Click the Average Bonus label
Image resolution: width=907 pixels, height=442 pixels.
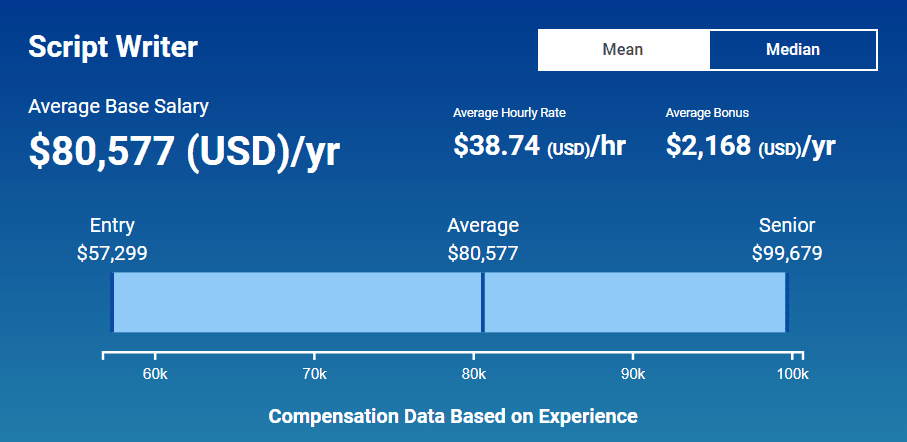coord(707,113)
